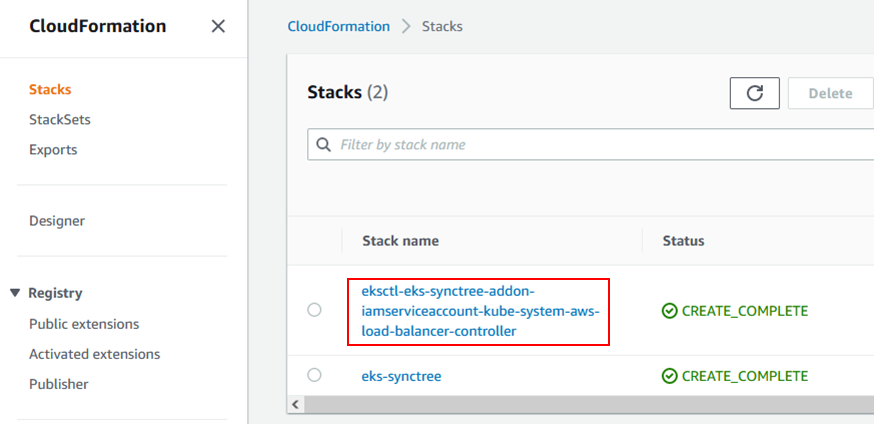Open StackSets in the sidebar

[x=60, y=119]
